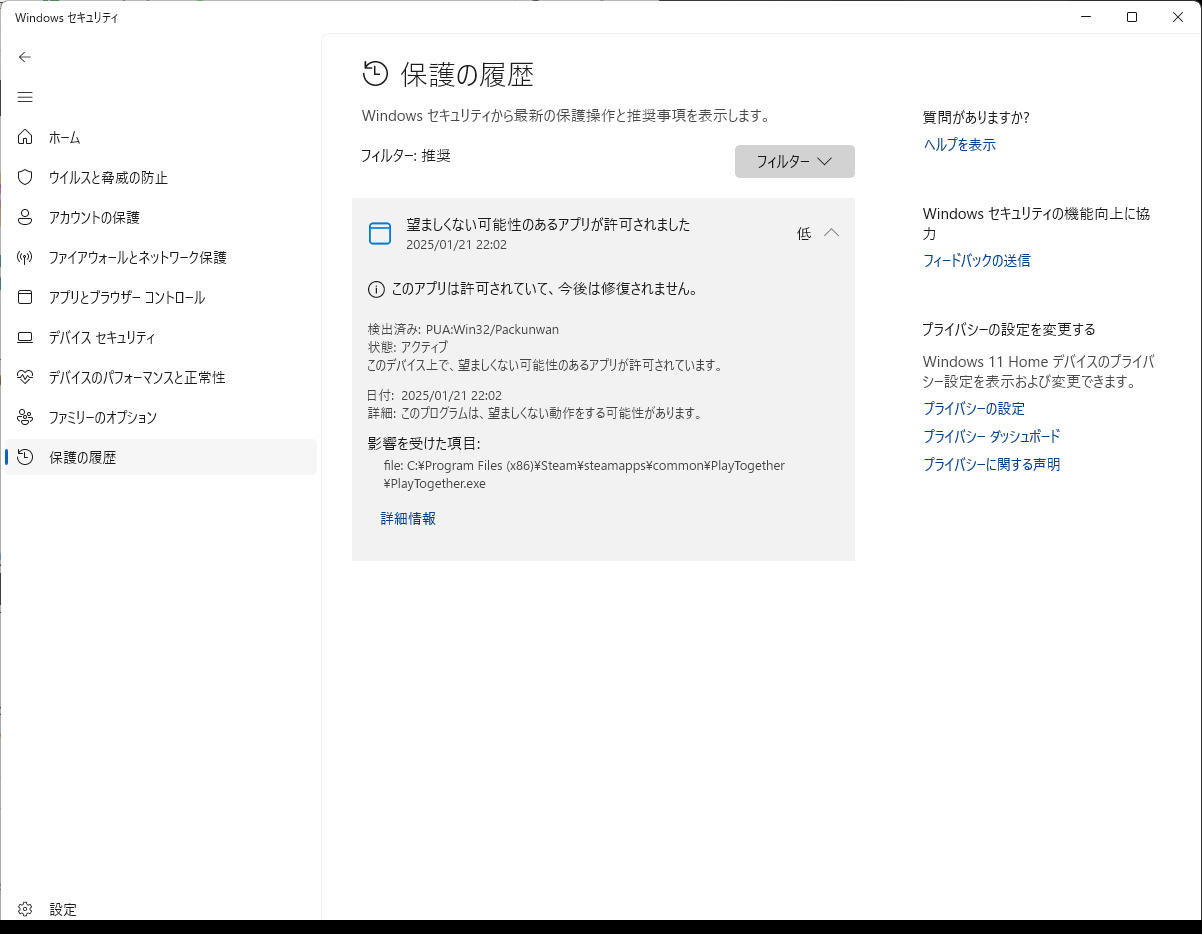
Task: Select アプリとブラウザー コントロール in sidebar
Action: click(x=126, y=297)
